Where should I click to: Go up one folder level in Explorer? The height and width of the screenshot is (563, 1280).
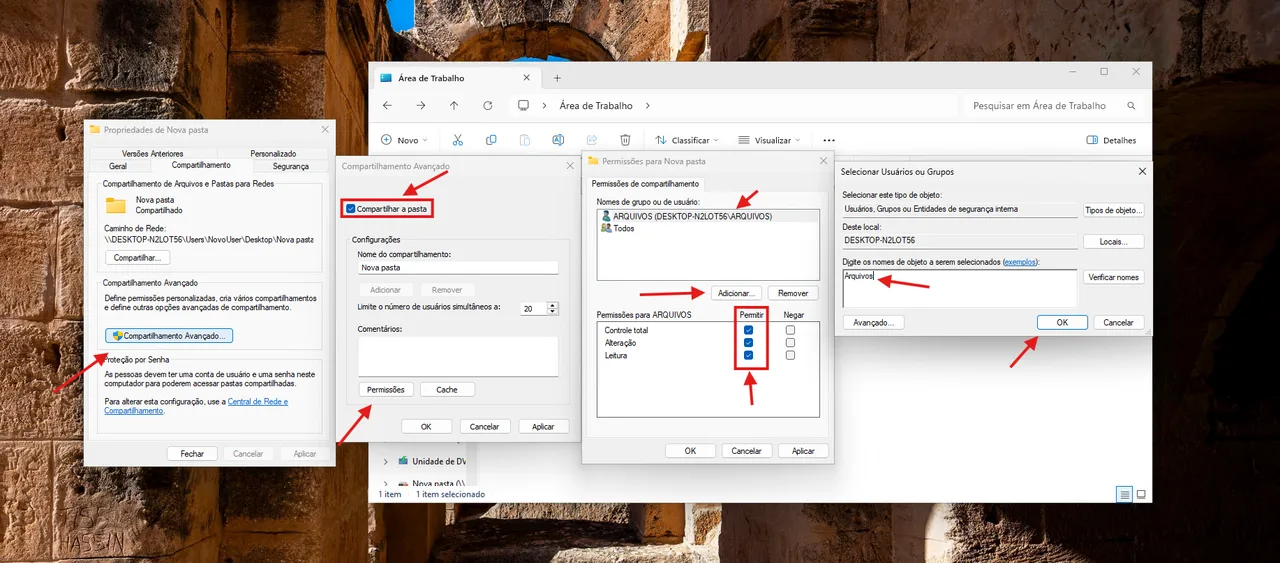(454, 105)
